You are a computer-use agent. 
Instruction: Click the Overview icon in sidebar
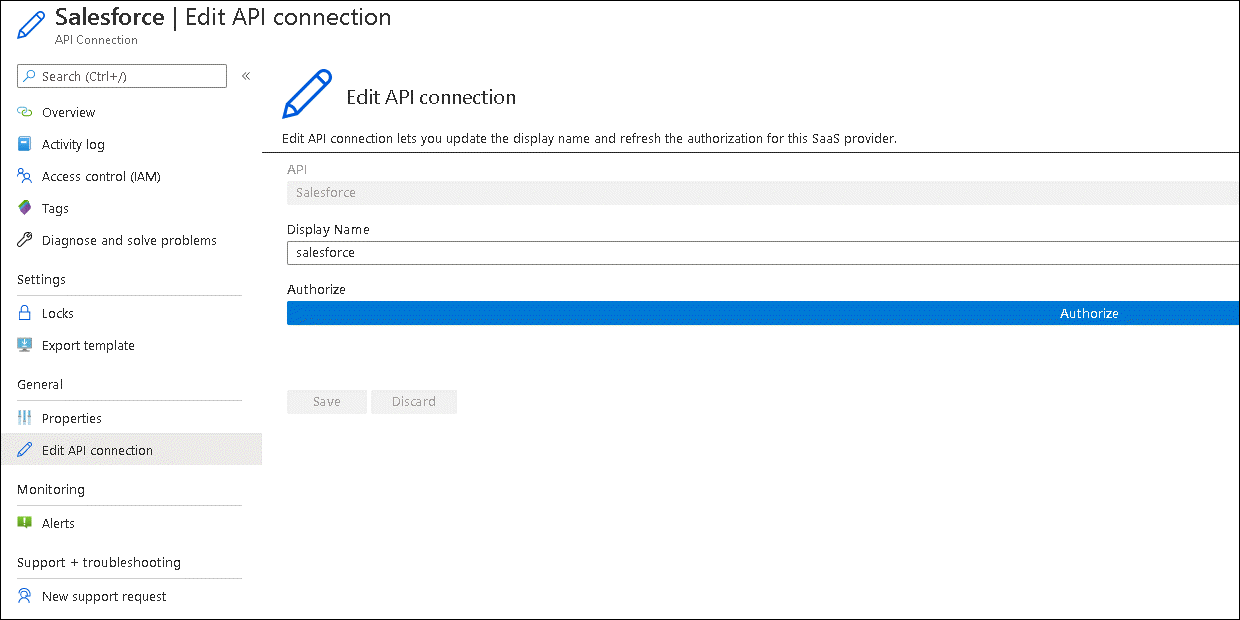25,112
